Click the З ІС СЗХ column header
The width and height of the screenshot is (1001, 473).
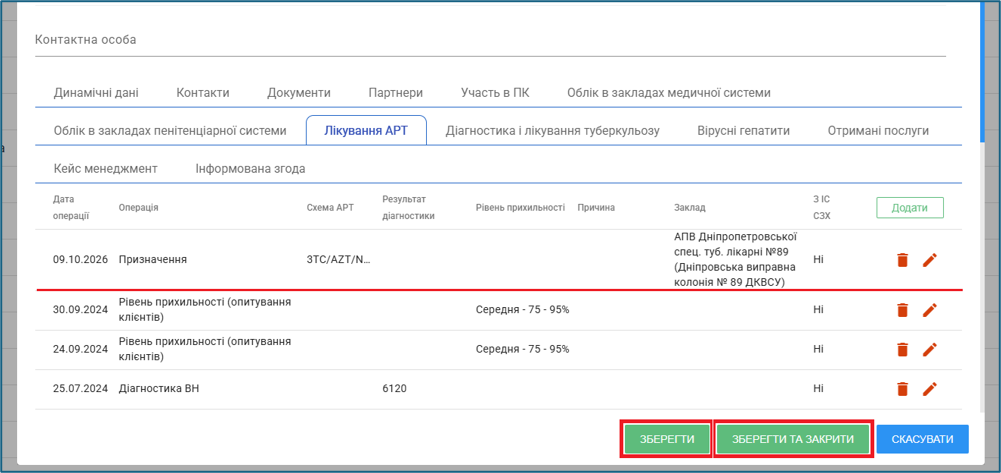pyautogui.click(x=822, y=207)
